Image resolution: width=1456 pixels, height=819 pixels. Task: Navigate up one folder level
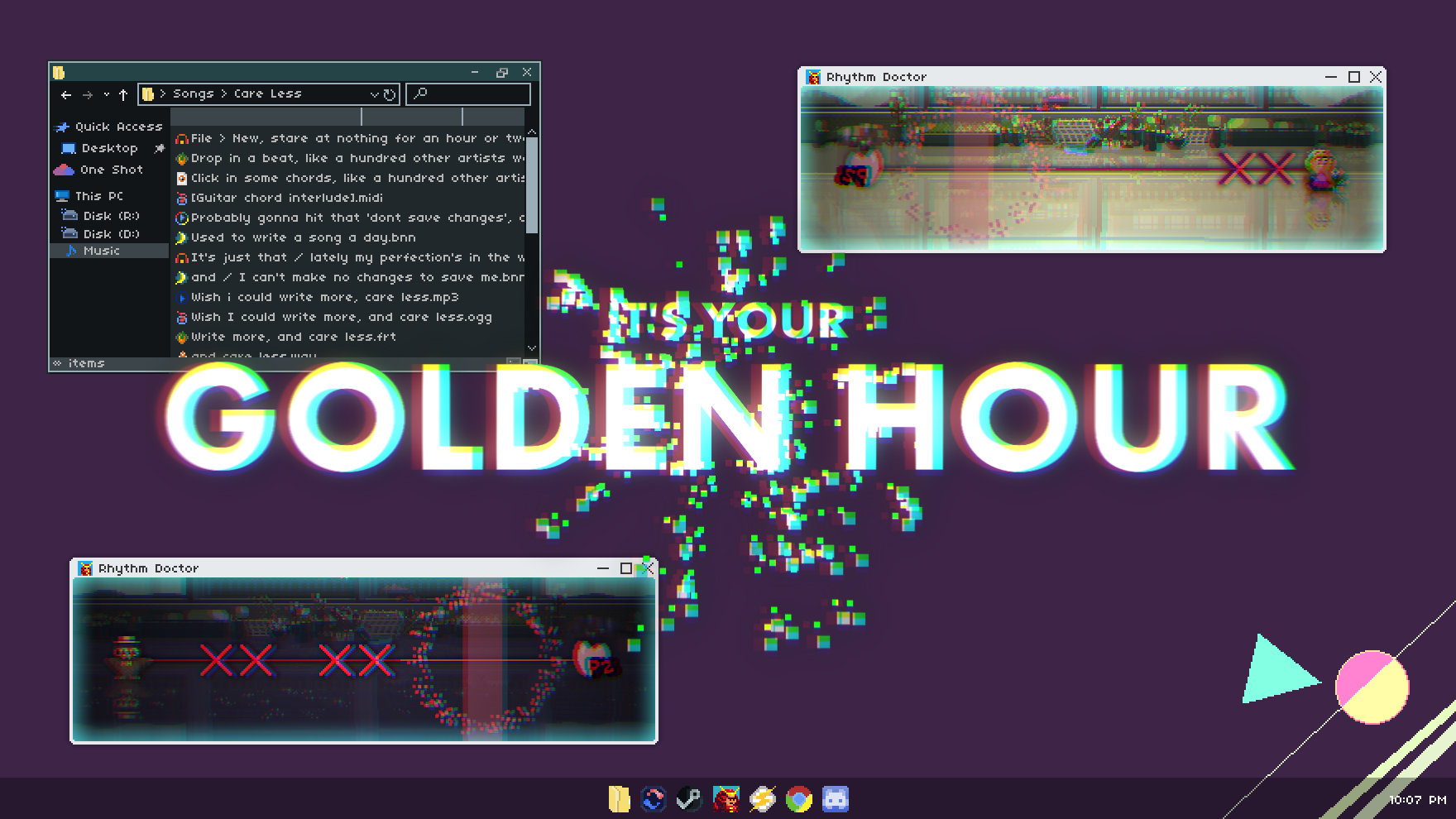123,95
